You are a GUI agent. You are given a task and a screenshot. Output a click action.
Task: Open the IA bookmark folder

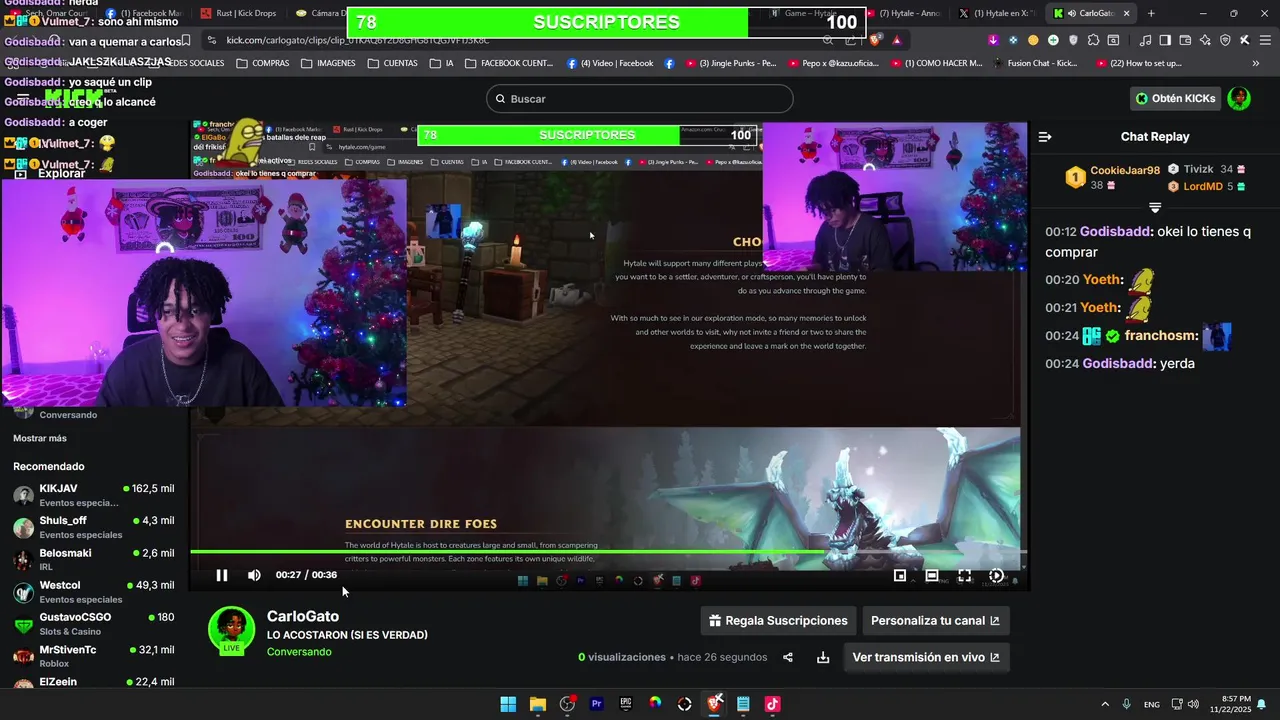[442, 63]
